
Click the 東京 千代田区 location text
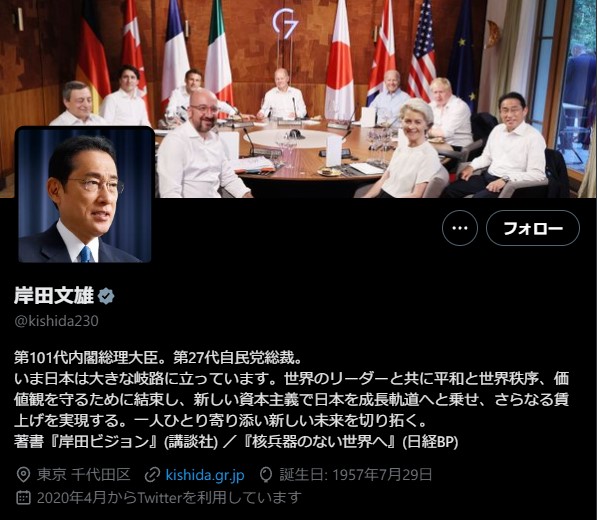tap(84, 475)
